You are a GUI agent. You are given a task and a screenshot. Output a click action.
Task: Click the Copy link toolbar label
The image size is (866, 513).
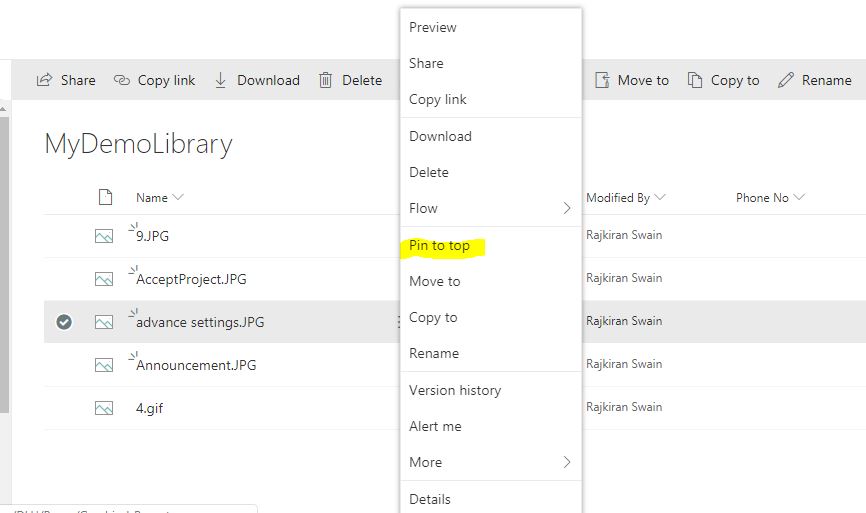(x=166, y=81)
